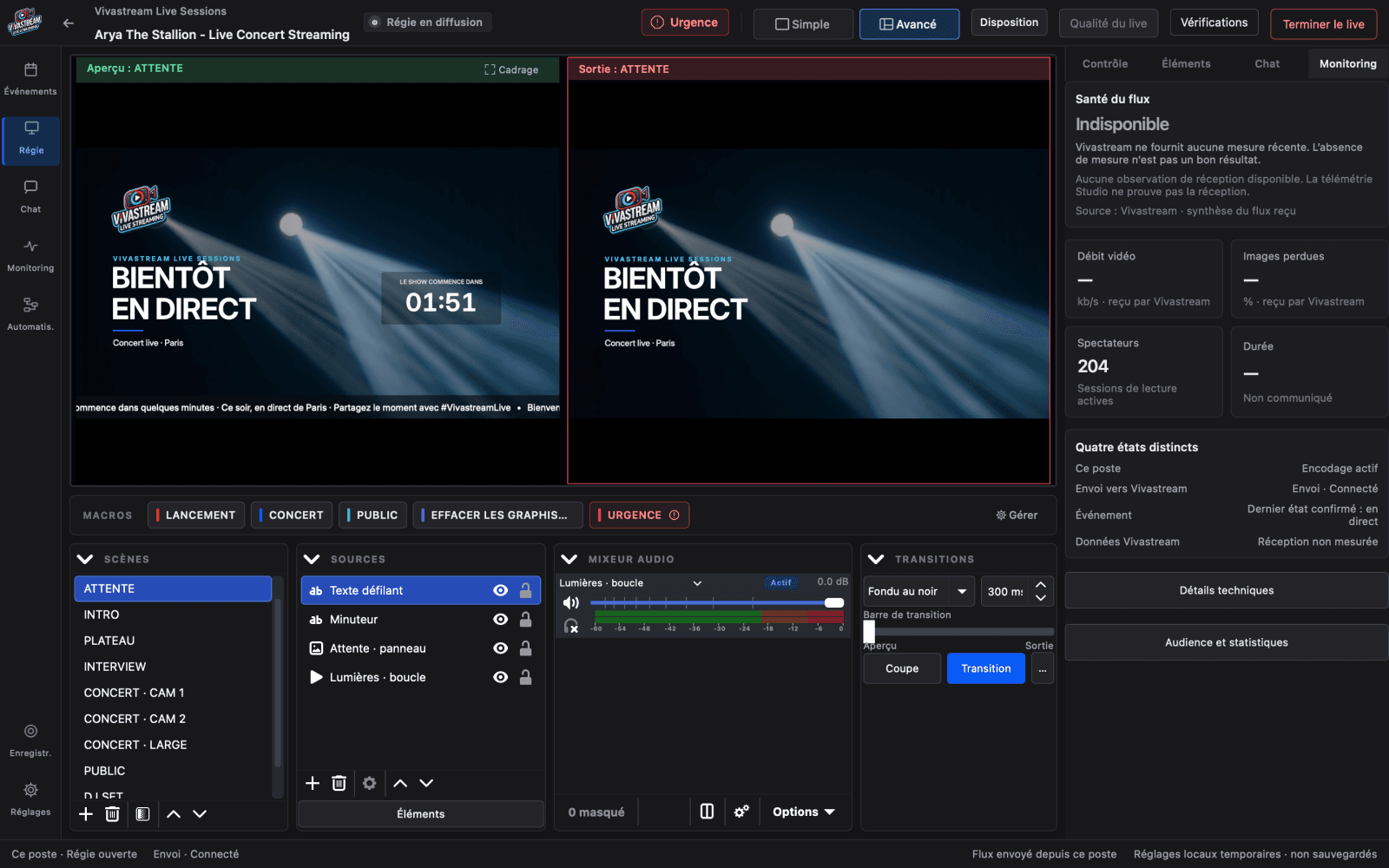Open Chat in the left sidebar

(x=30, y=197)
